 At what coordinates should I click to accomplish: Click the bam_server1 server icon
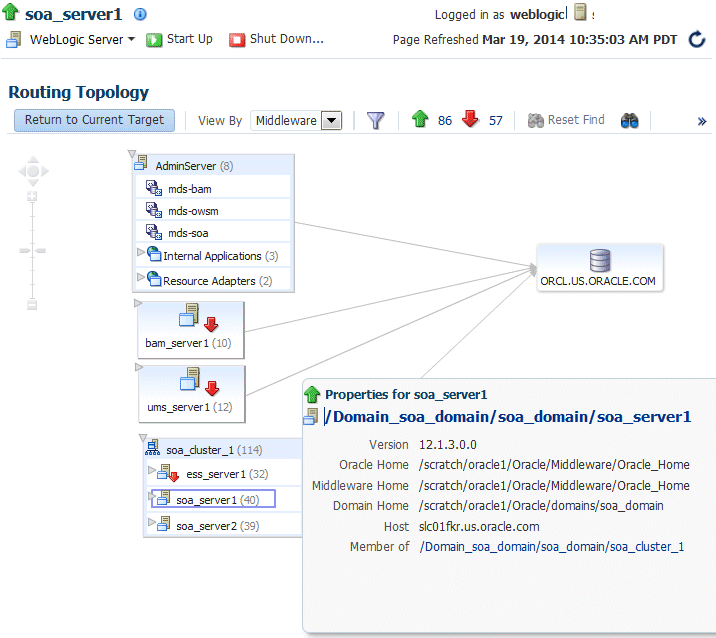(x=189, y=315)
